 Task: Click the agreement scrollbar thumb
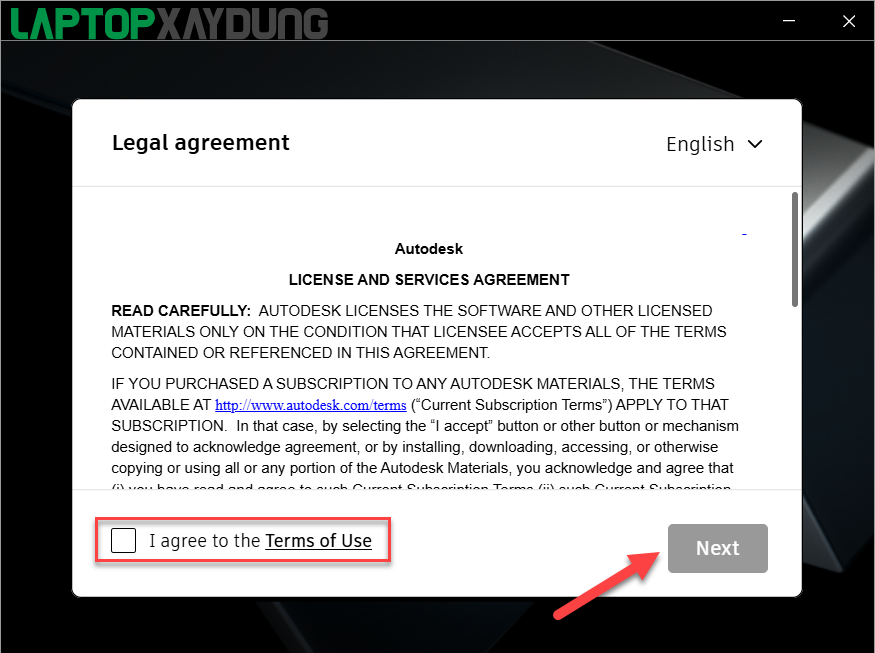tap(795, 249)
